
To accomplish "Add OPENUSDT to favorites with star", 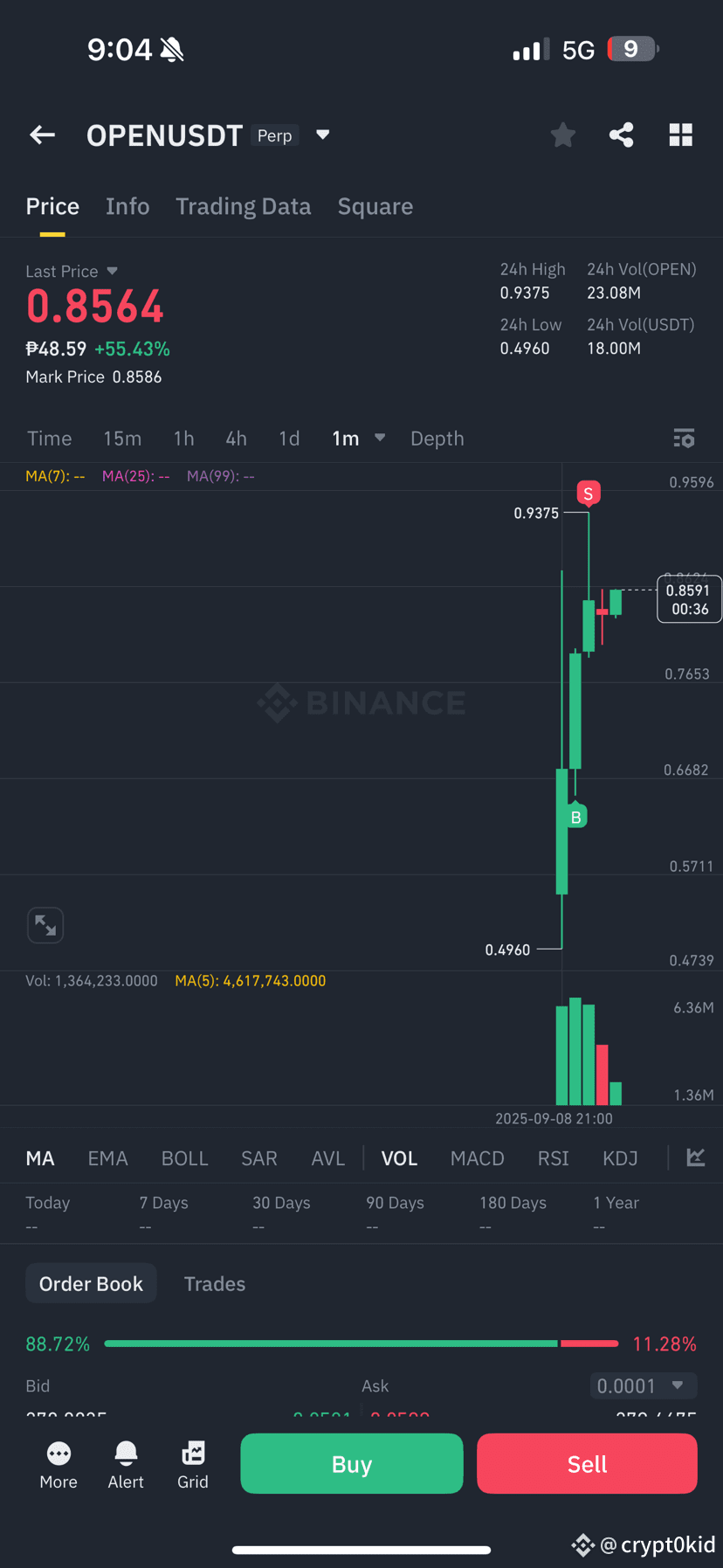I will 563,135.
